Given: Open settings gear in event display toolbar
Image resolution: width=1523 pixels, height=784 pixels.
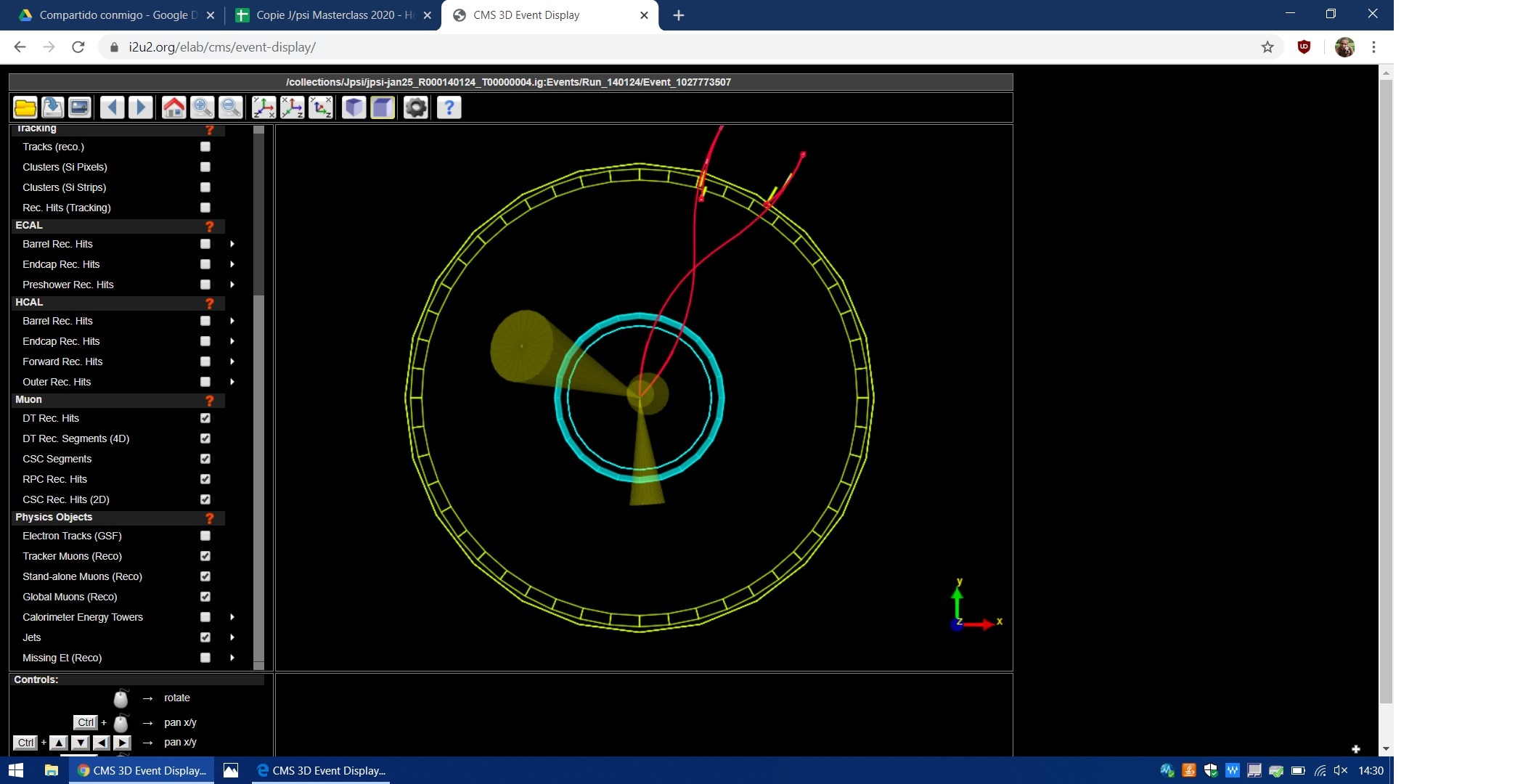Looking at the screenshot, I should [x=416, y=108].
